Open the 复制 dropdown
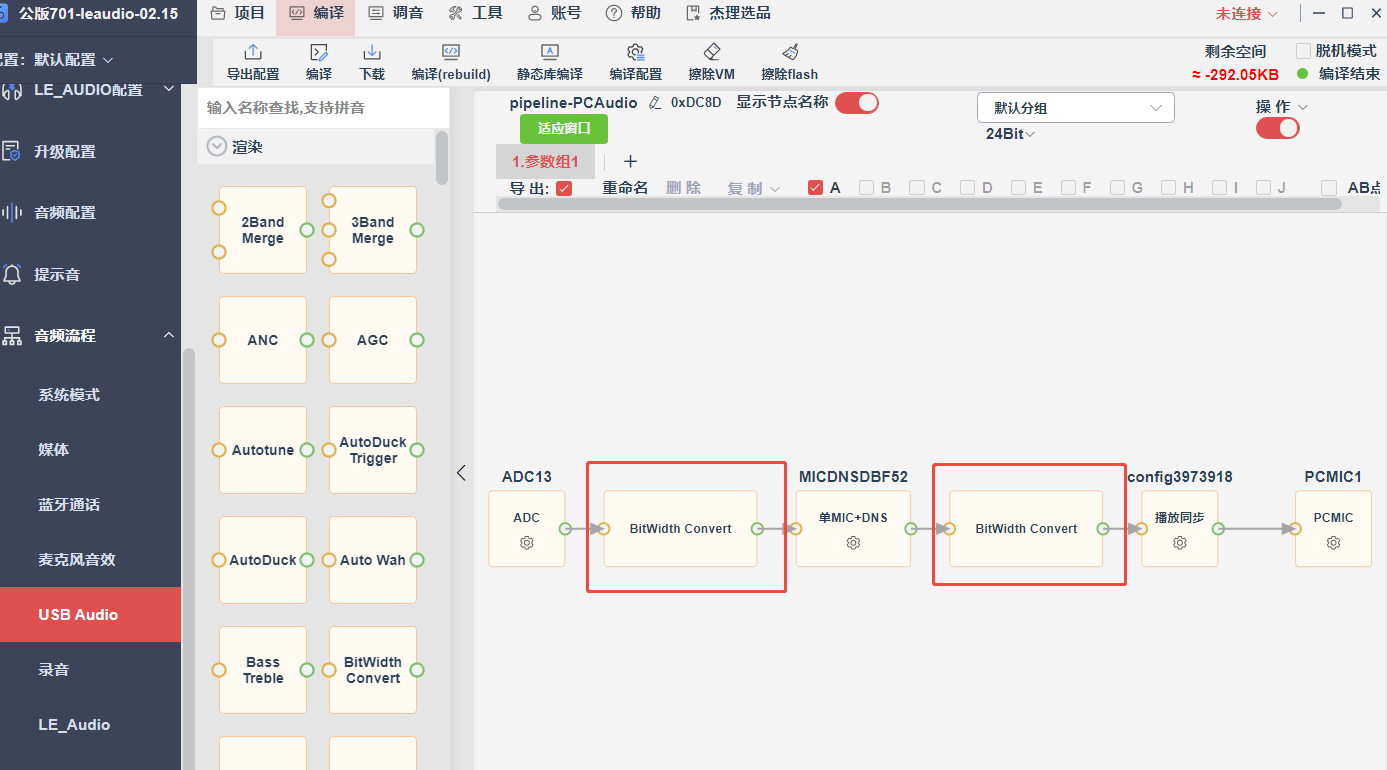This screenshot has height=770, width=1387. [x=754, y=188]
